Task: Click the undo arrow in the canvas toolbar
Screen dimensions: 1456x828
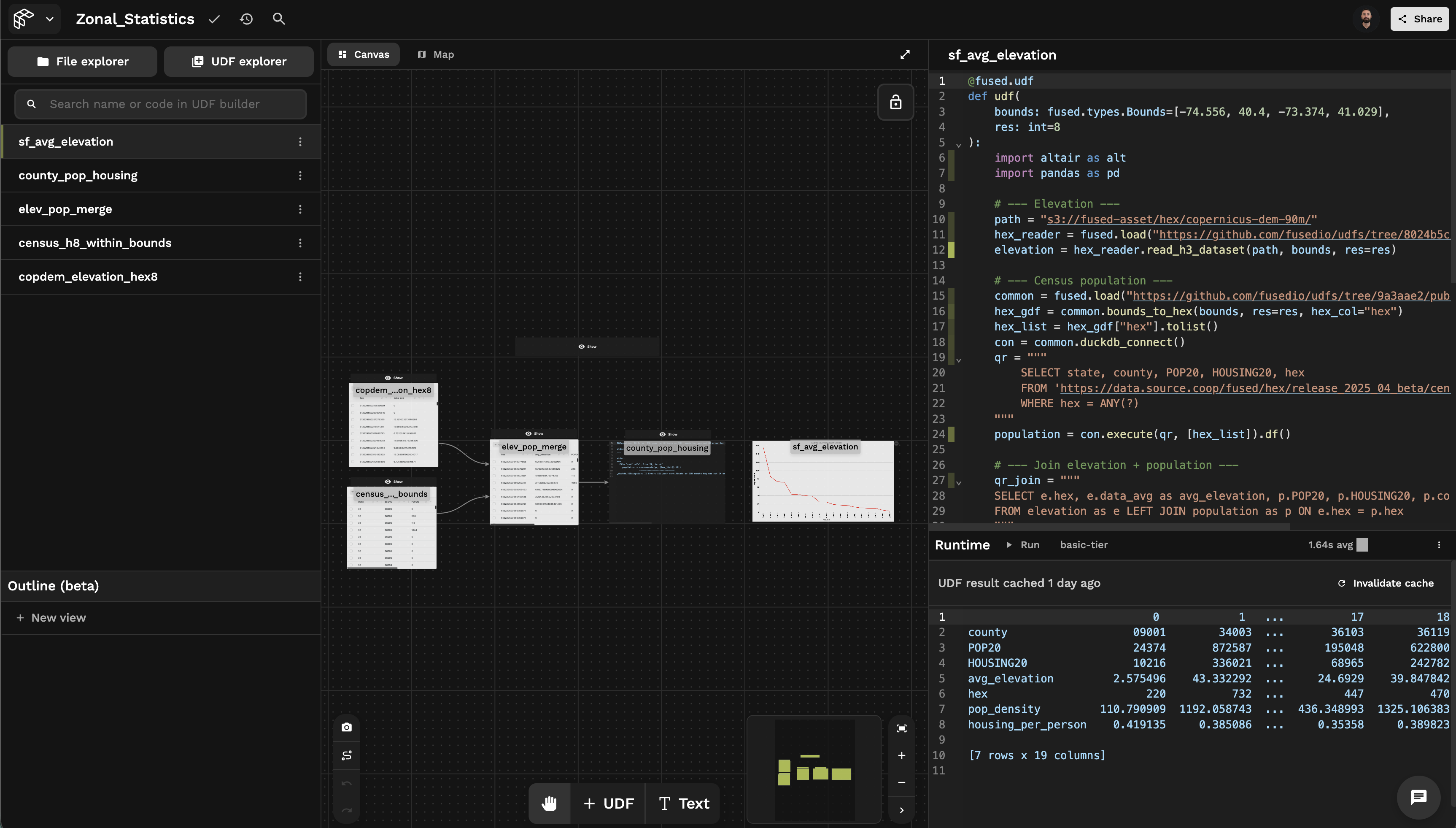Action: [347, 782]
